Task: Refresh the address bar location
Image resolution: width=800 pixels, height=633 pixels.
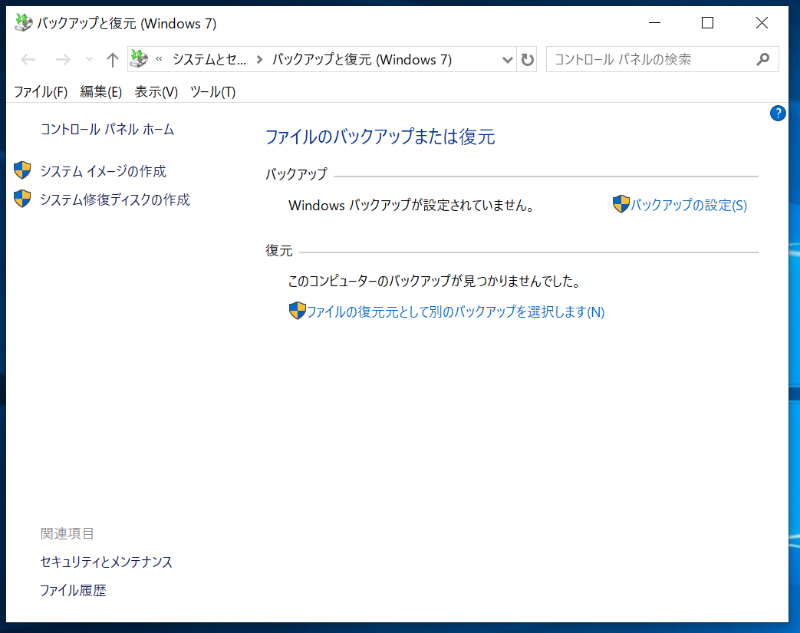Action: [528, 60]
